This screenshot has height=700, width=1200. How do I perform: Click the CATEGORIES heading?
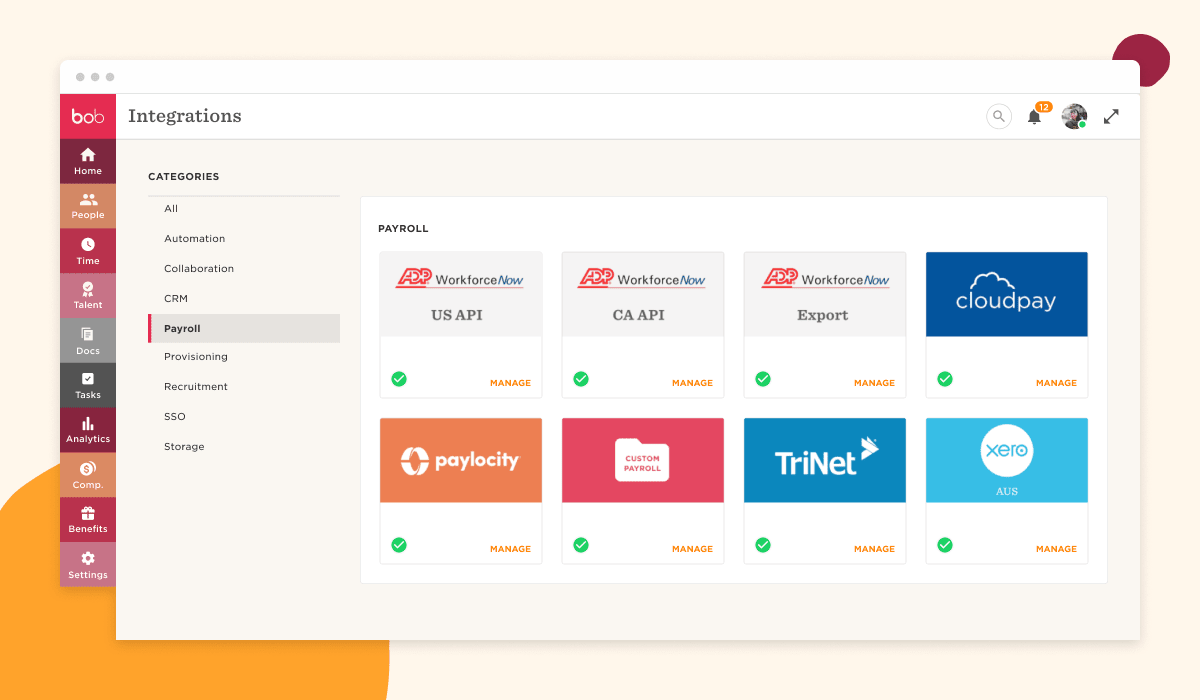point(184,177)
